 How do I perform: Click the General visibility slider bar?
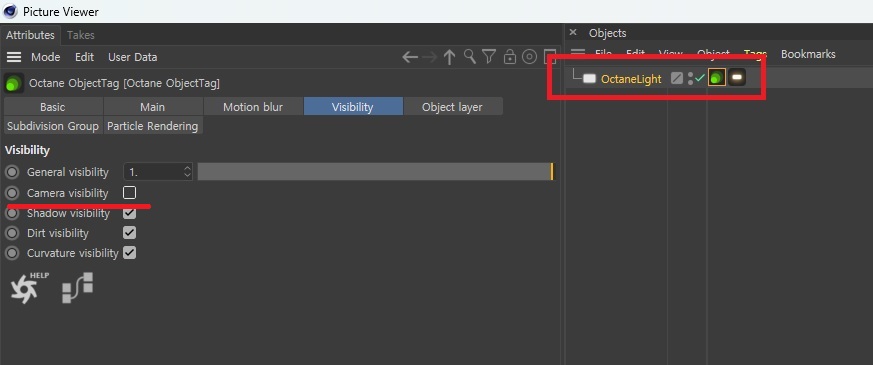[x=376, y=172]
